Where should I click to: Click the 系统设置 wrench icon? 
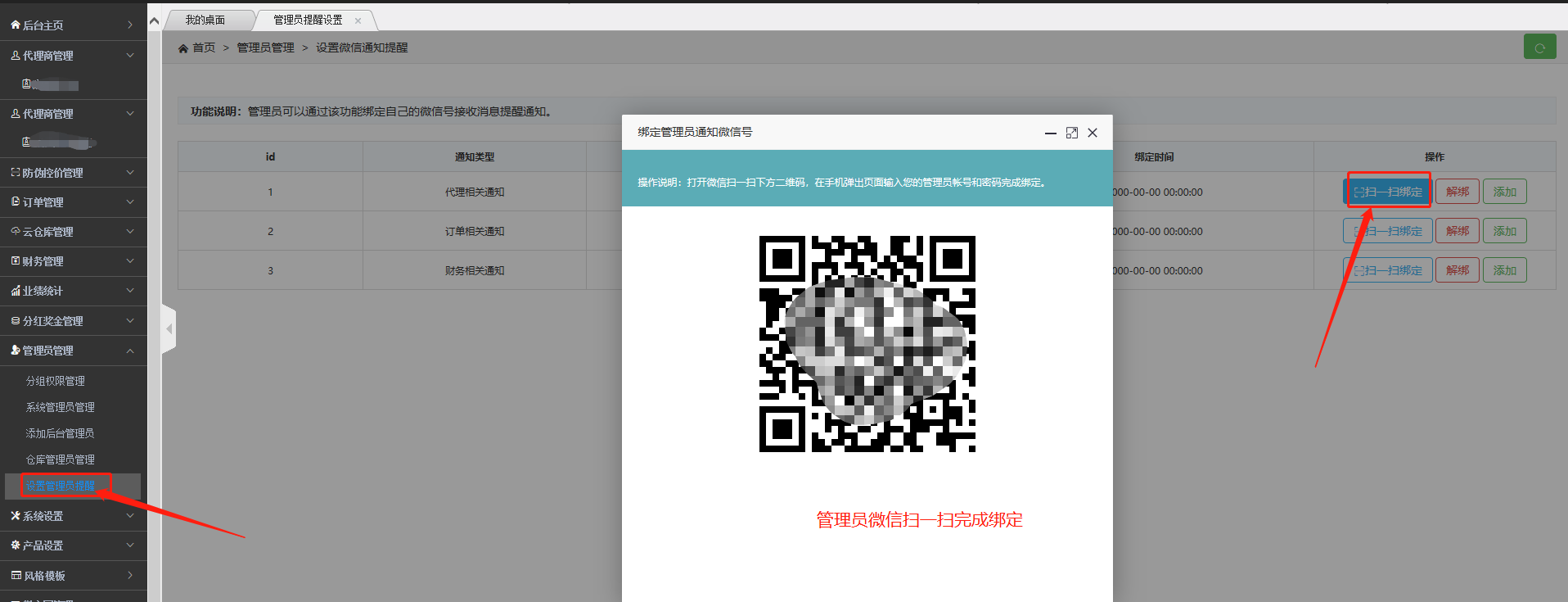(16, 516)
